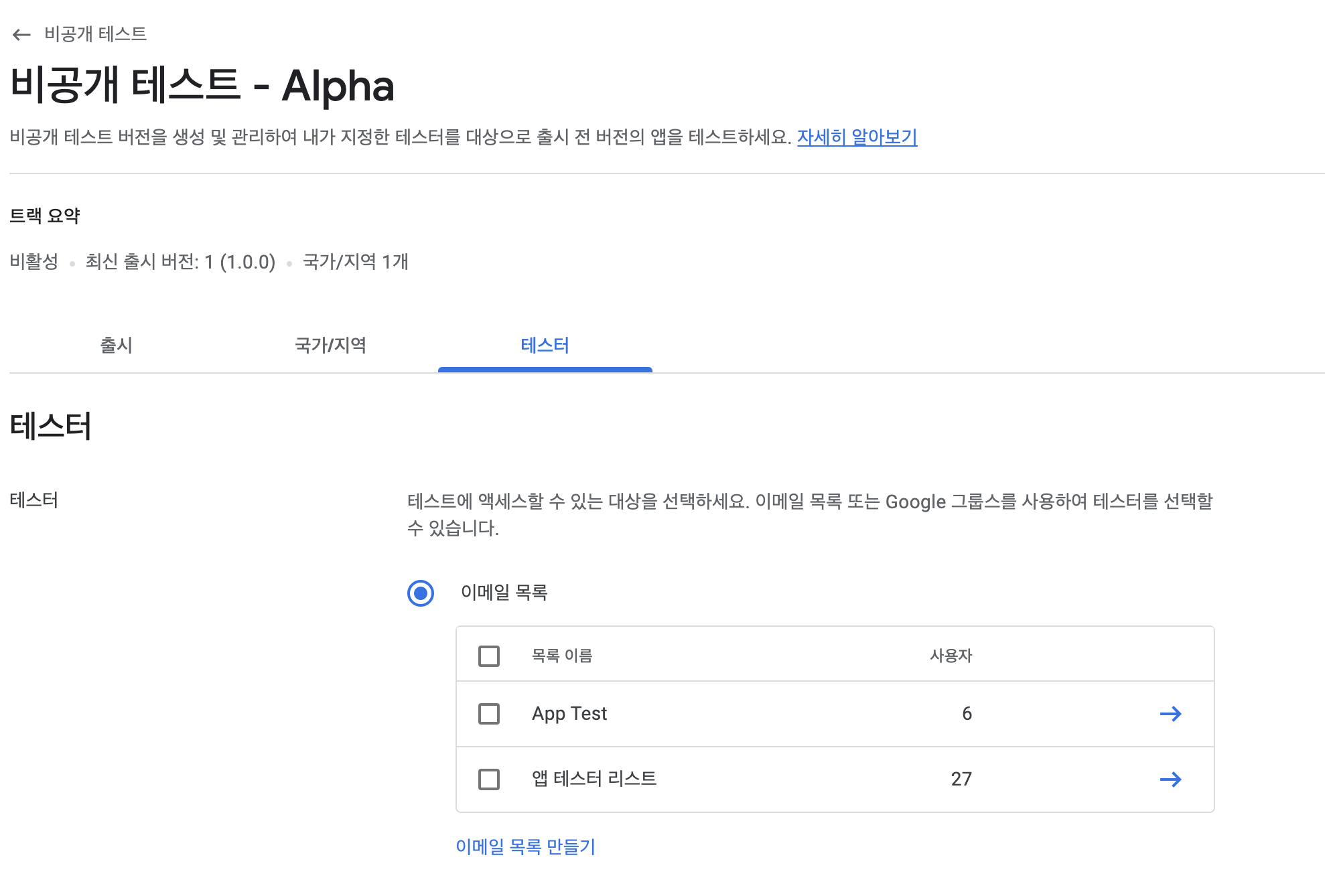Screen dimensions: 1325x896
Task: Click the 국가/지역 1개 summary text
Action: click(356, 262)
